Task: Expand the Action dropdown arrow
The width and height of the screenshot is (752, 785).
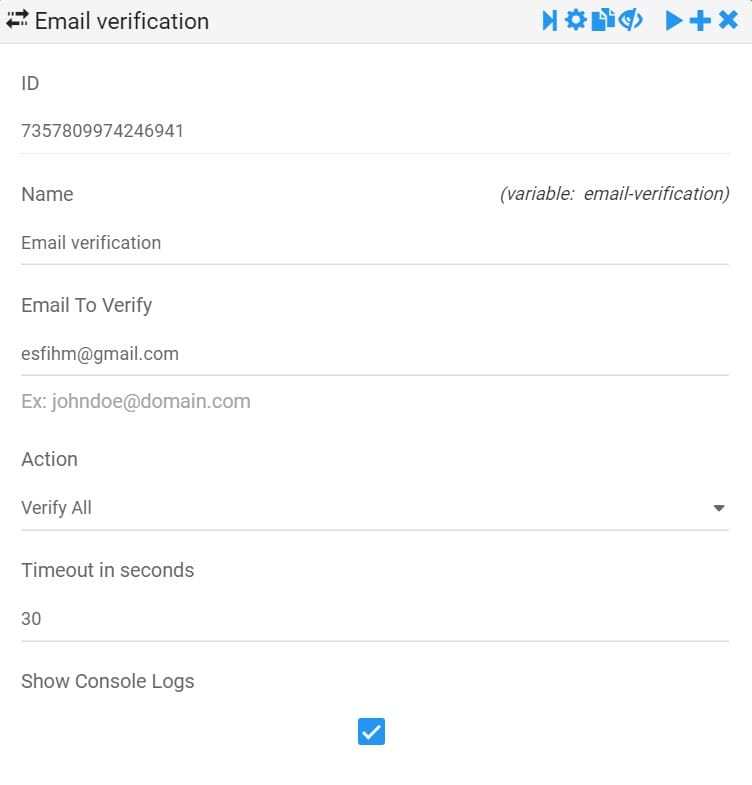Action: click(x=719, y=508)
